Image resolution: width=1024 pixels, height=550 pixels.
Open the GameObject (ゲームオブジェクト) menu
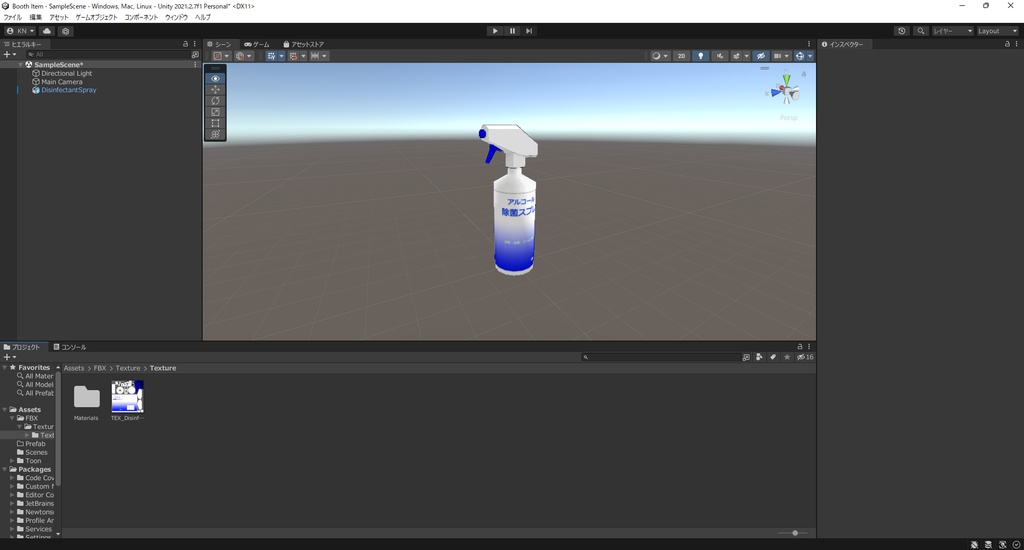click(x=96, y=17)
